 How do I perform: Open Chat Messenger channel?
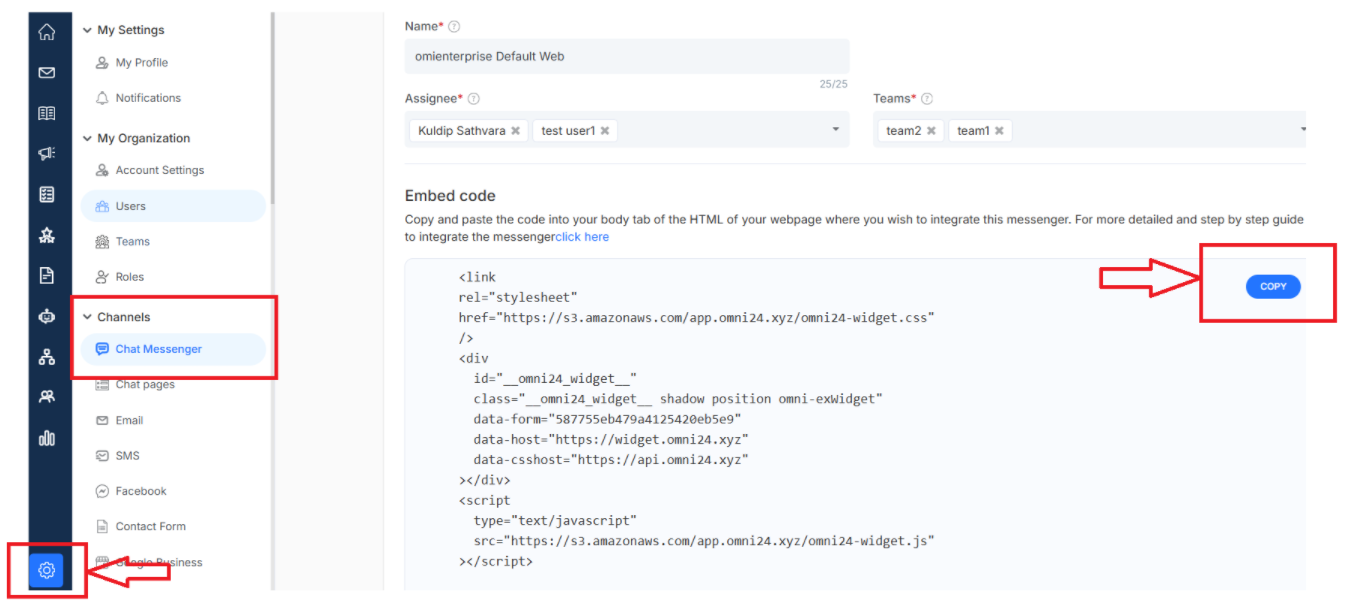tap(174, 349)
